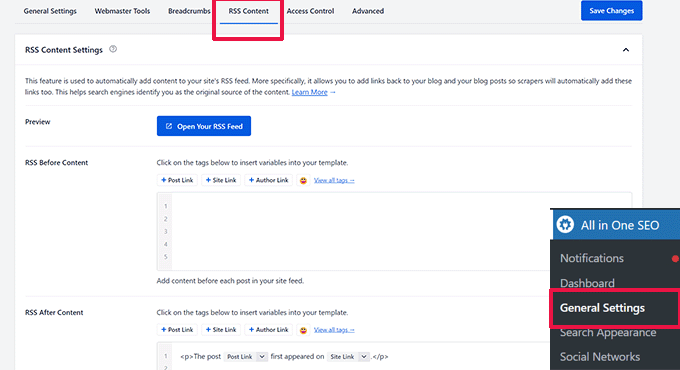This screenshot has height=370, width=680.
Task: Open the Advanced tab
Action: tap(368, 11)
